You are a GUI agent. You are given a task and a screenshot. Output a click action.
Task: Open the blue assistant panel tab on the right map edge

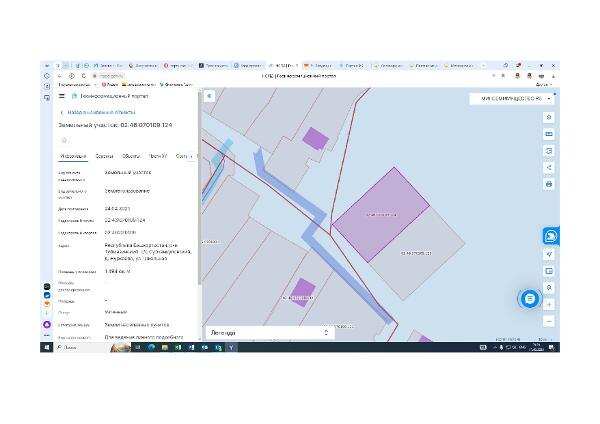[551, 236]
